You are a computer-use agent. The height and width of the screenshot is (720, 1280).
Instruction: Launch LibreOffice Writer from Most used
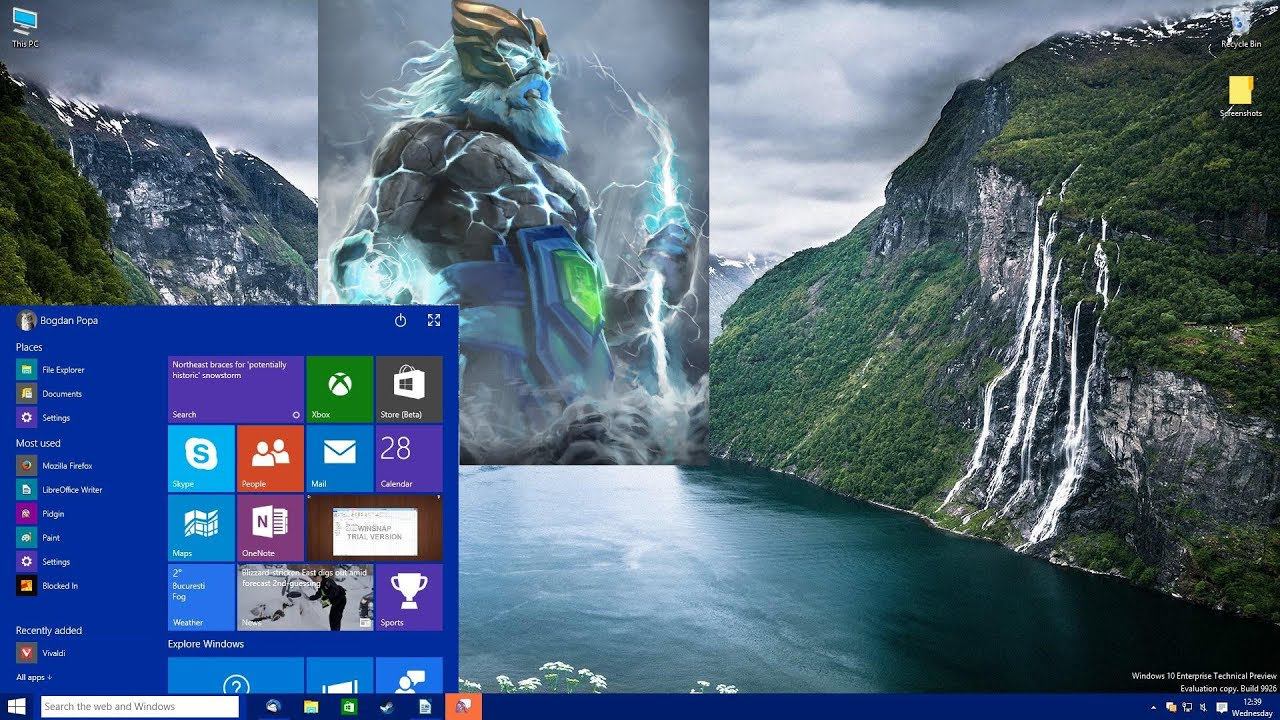tap(60, 490)
